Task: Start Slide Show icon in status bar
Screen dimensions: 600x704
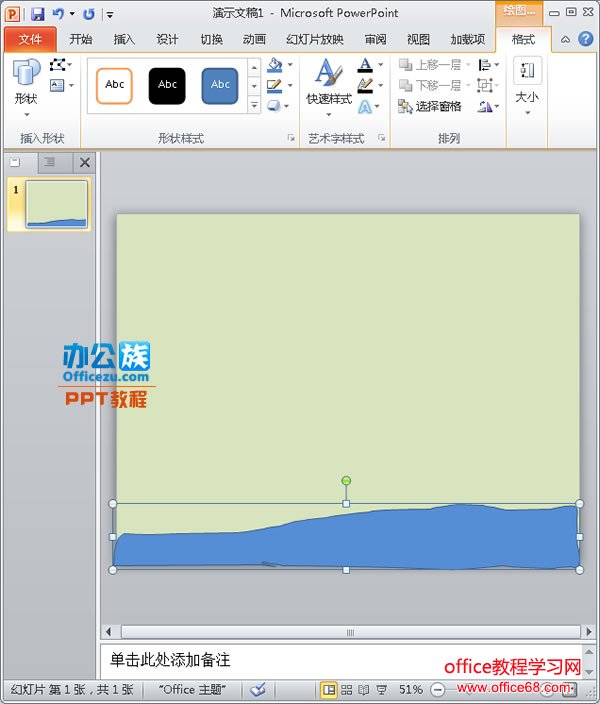Action: [381, 689]
